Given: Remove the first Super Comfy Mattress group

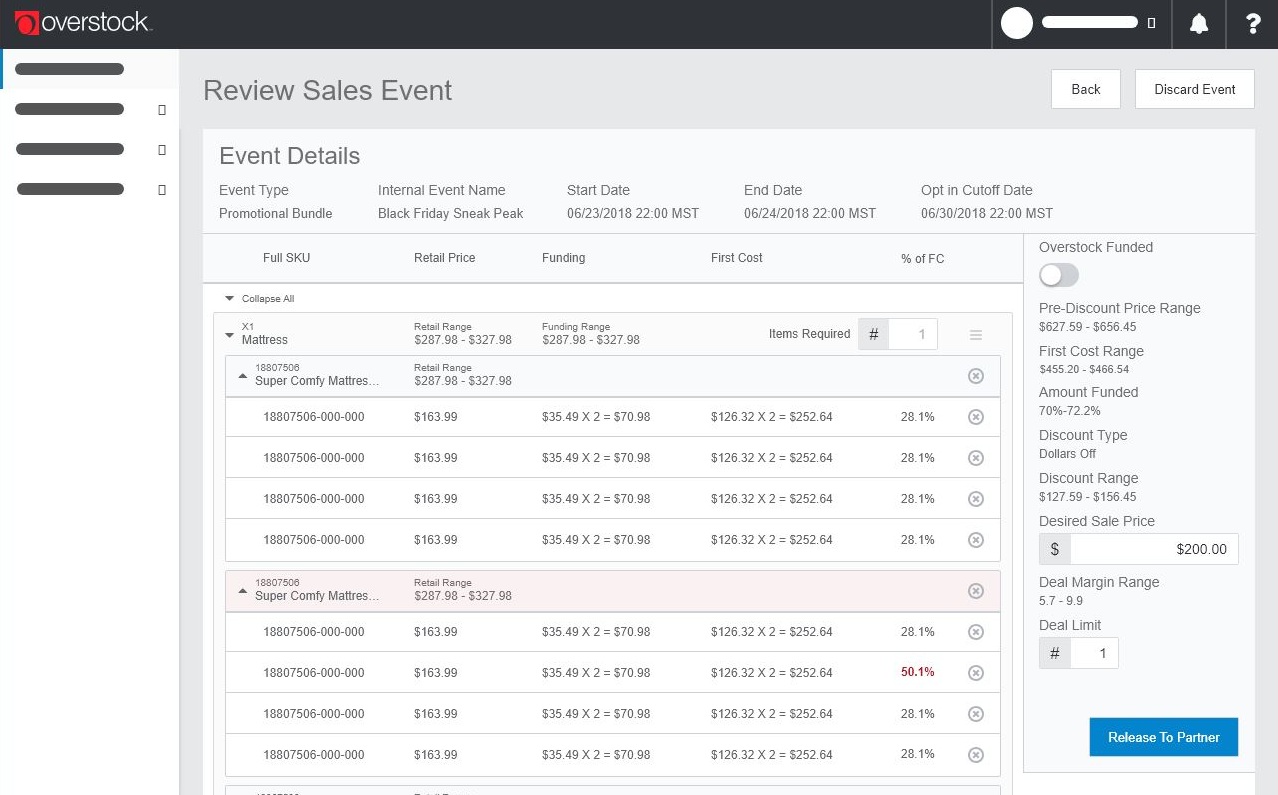Looking at the screenshot, I should 976,376.
